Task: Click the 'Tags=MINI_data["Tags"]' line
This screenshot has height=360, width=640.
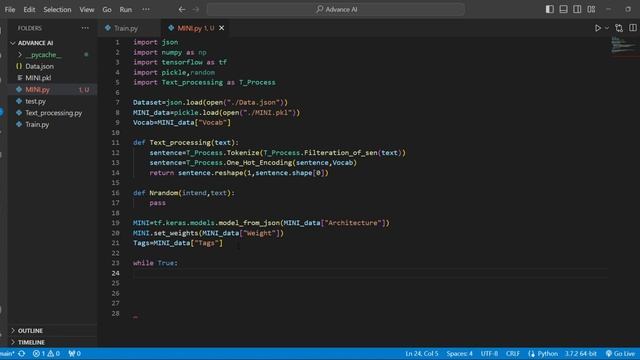Action: pyautogui.click(x=178, y=243)
